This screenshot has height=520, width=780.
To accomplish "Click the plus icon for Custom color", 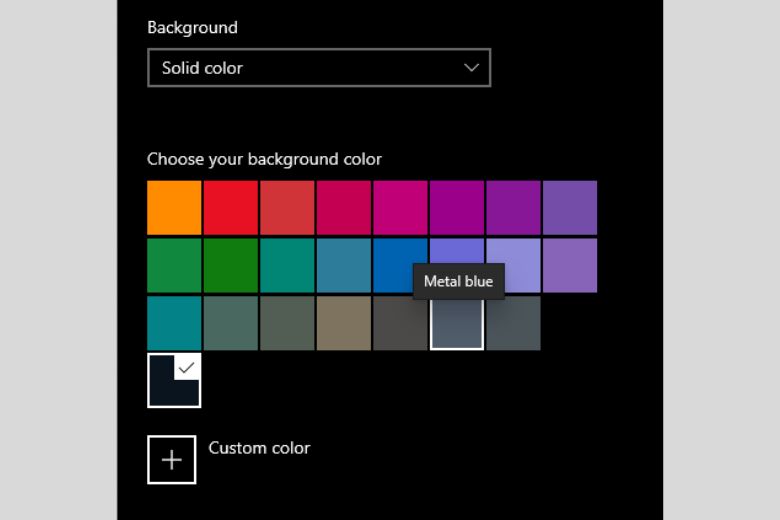I will click(172, 459).
